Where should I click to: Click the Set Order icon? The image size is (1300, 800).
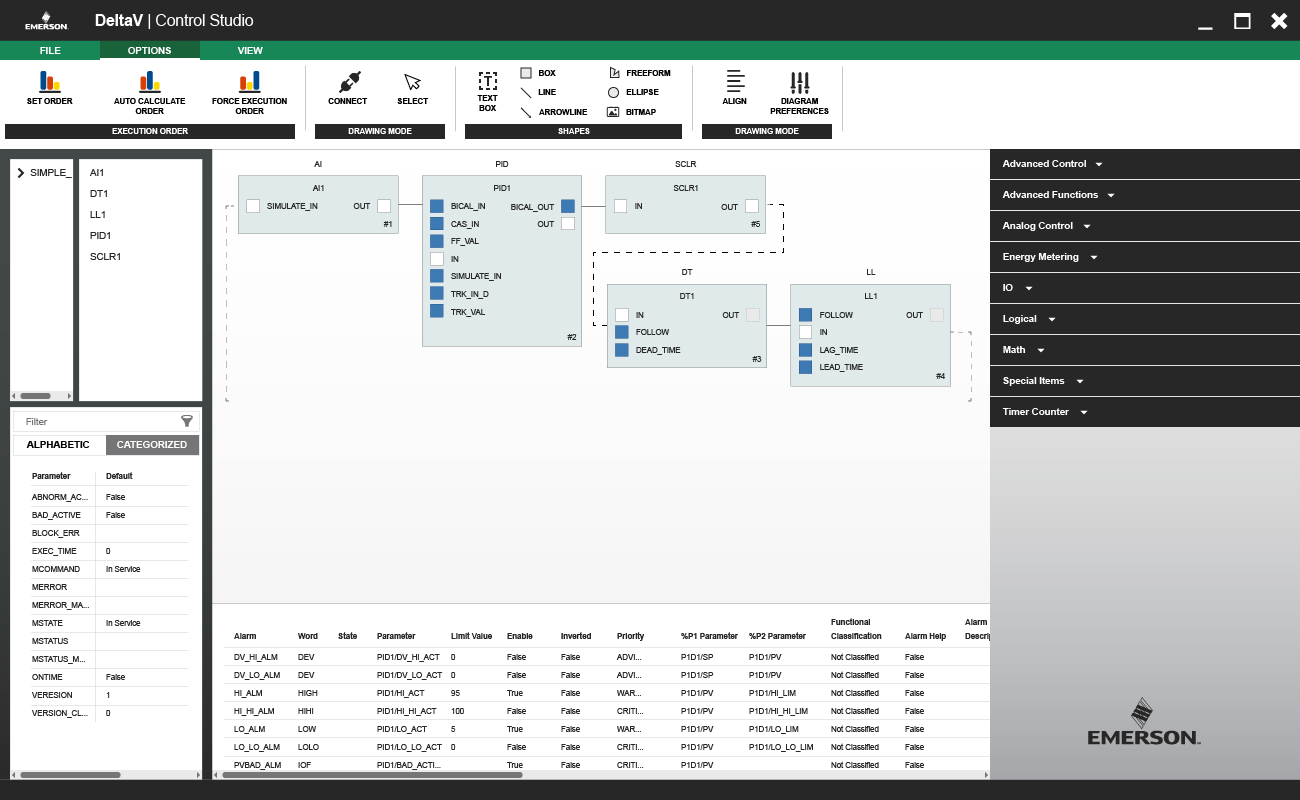(50, 81)
